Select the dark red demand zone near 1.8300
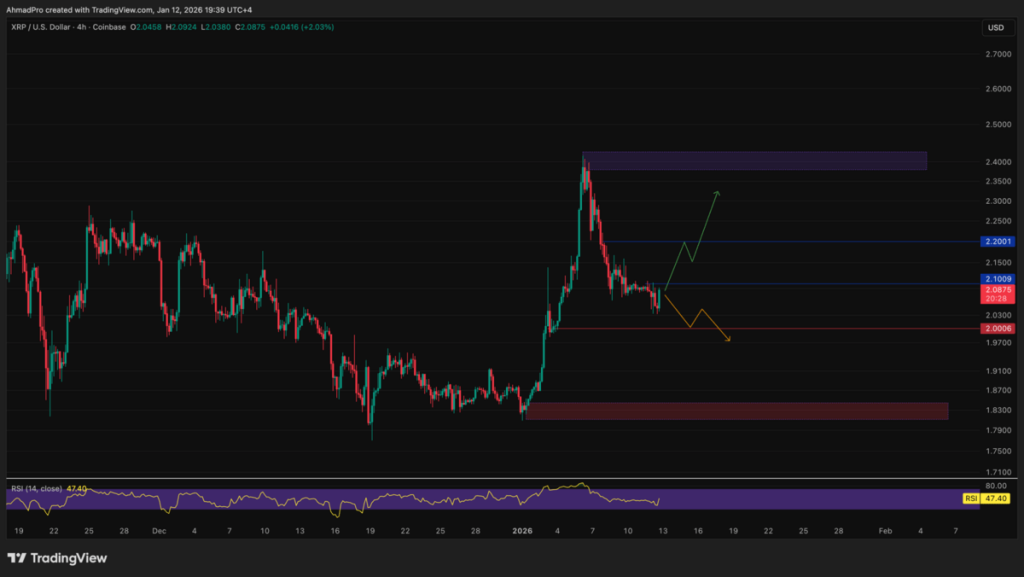 [x=740, y=409]
